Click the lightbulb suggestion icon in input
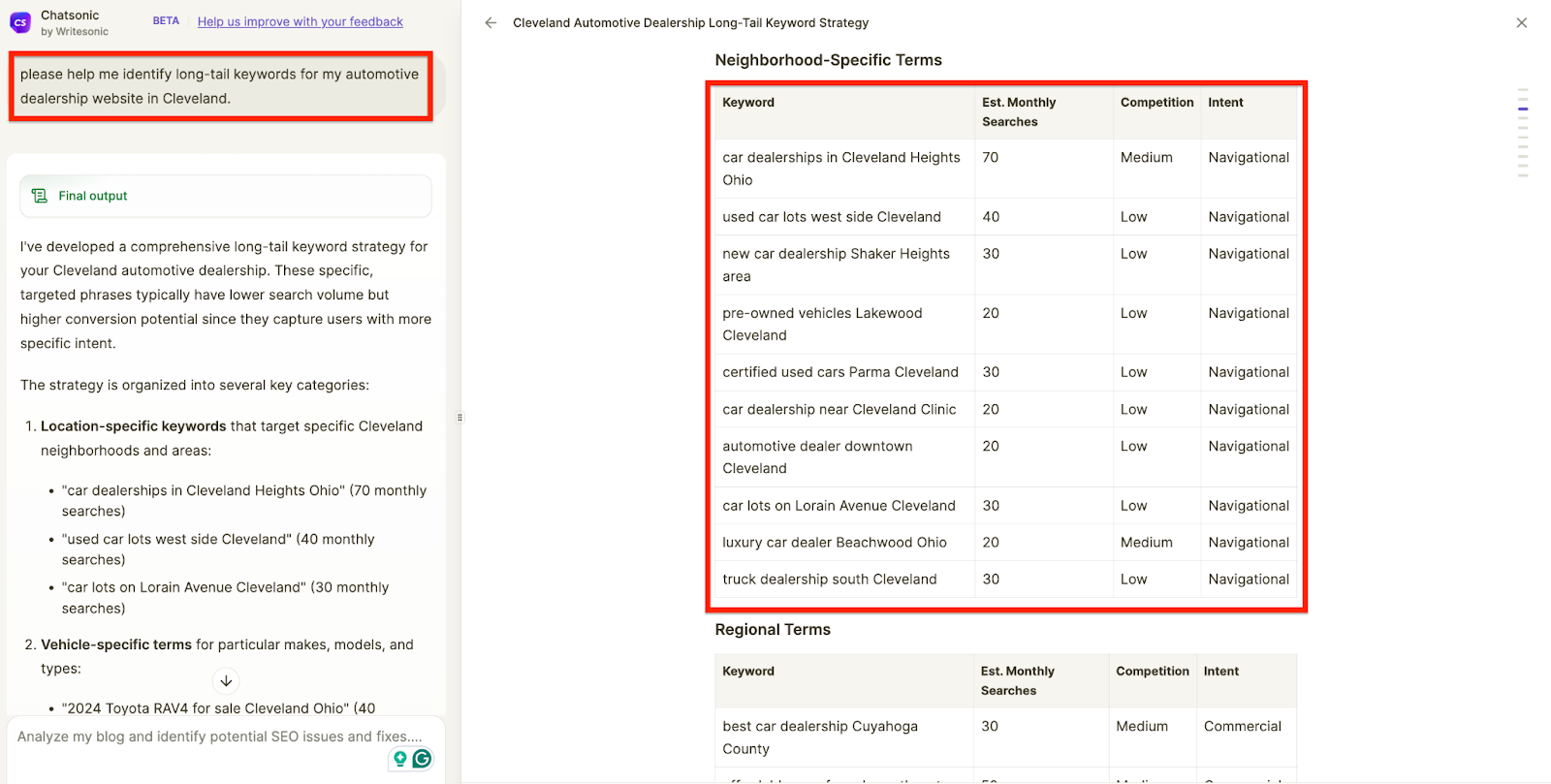 tap(399, 759)
